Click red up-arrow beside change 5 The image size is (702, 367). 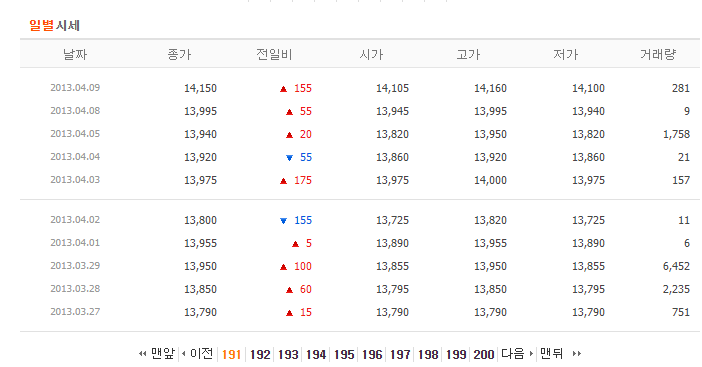[x=295, y=244]
